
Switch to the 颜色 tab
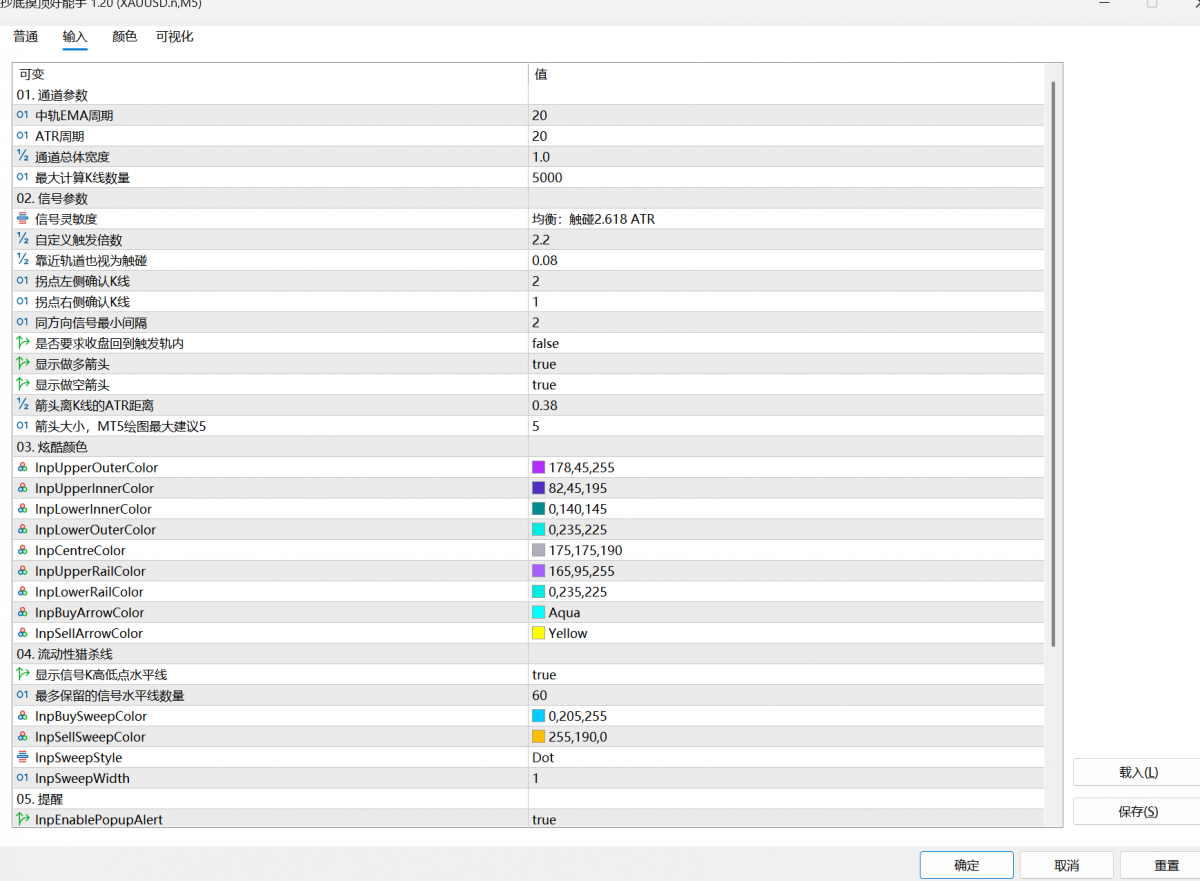pos(124,37)
